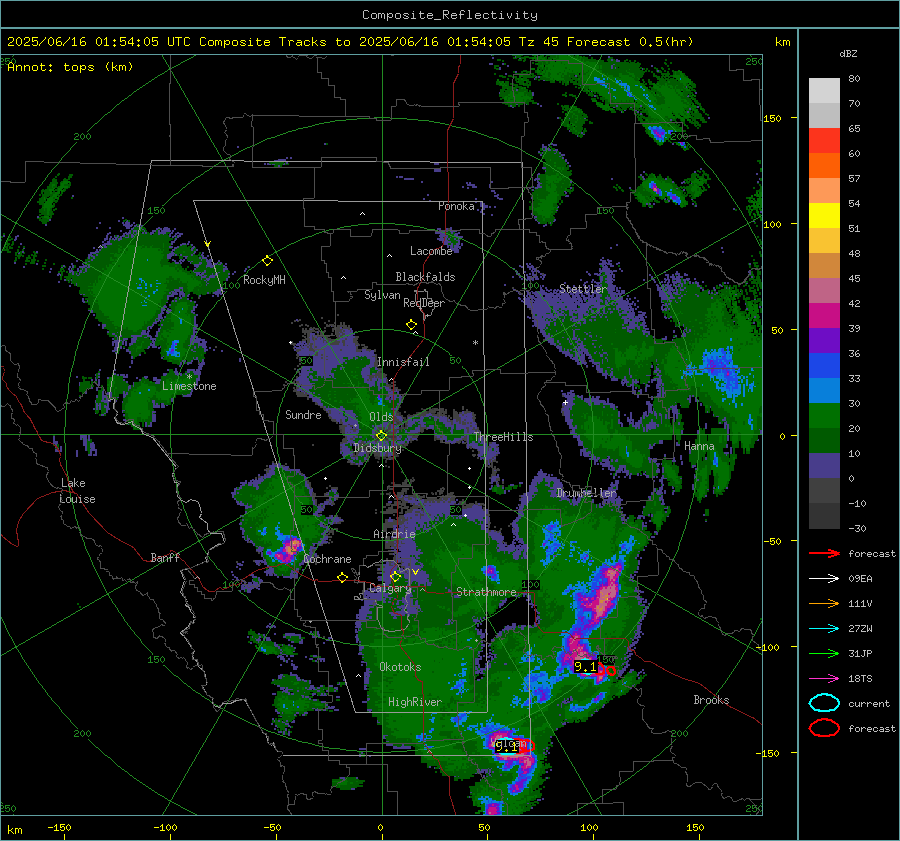Click the UTC timestamp header text
The image size is (900, 841).
coord(350,42)
